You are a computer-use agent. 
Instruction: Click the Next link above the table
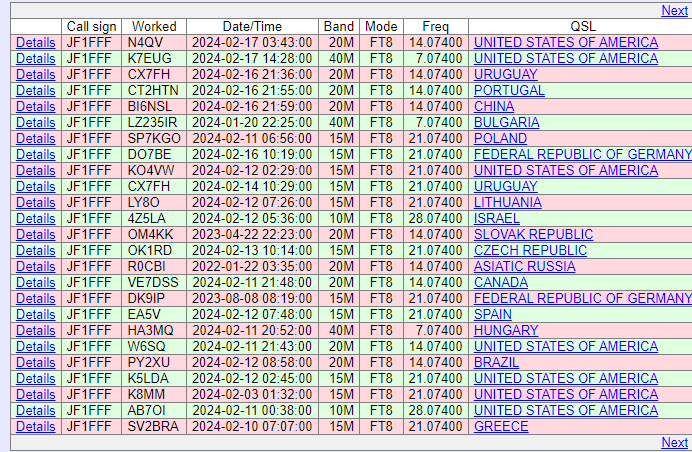tap(674, 10)
